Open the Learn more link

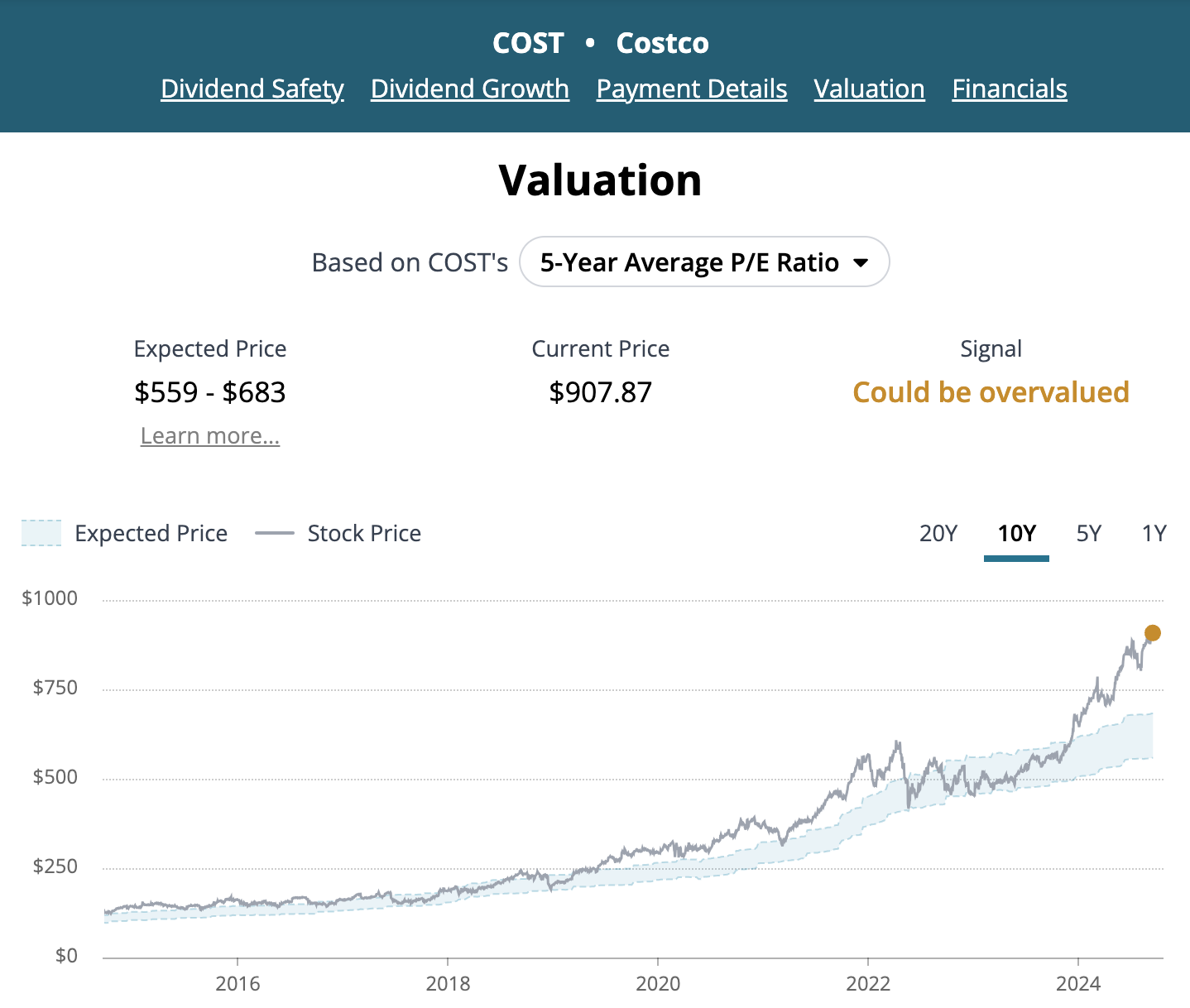pyautogui.click(x=209, y=435)
